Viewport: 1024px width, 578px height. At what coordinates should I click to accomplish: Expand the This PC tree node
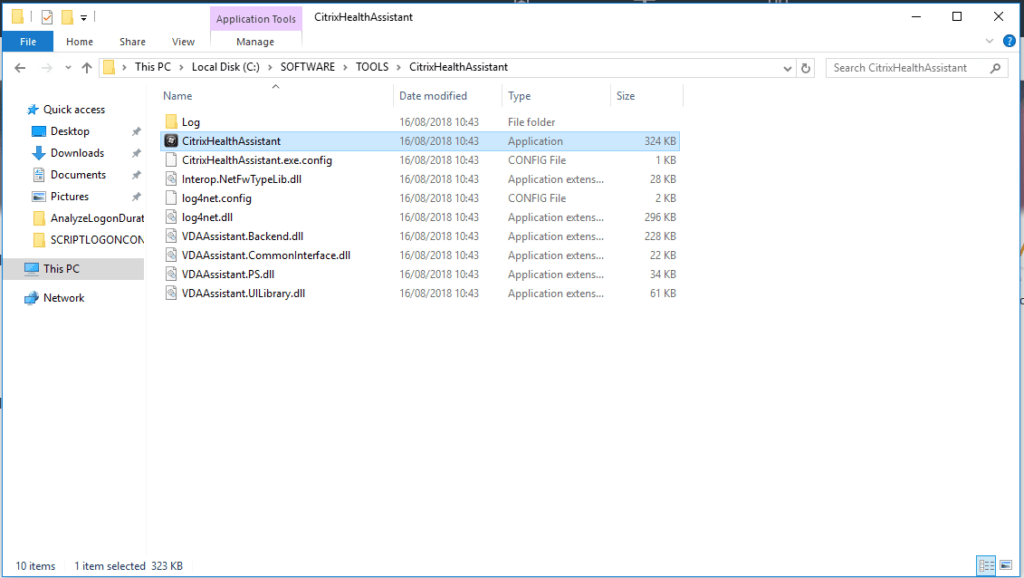[14, 268]
